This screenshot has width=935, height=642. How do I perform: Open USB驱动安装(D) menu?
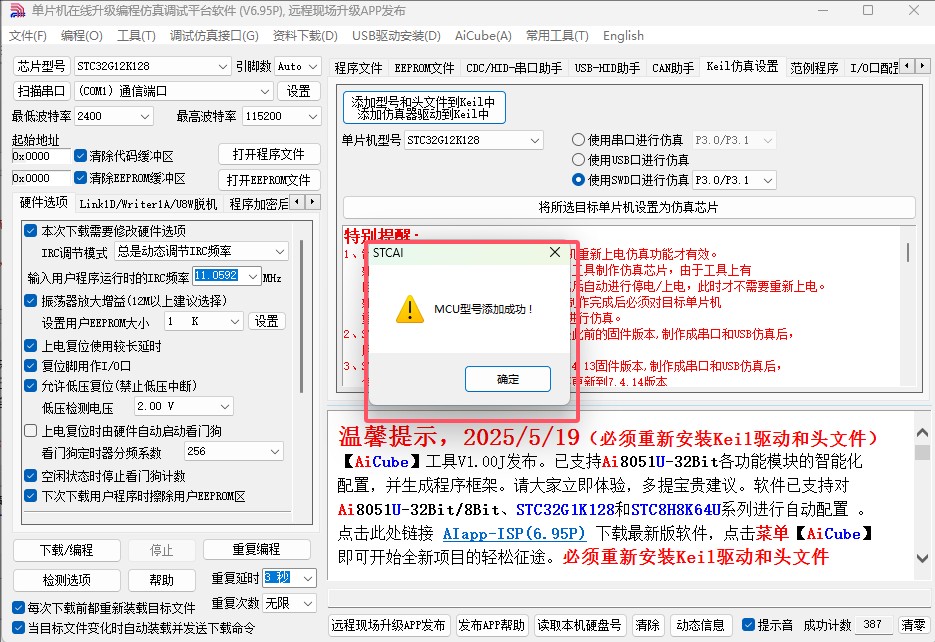396,36
